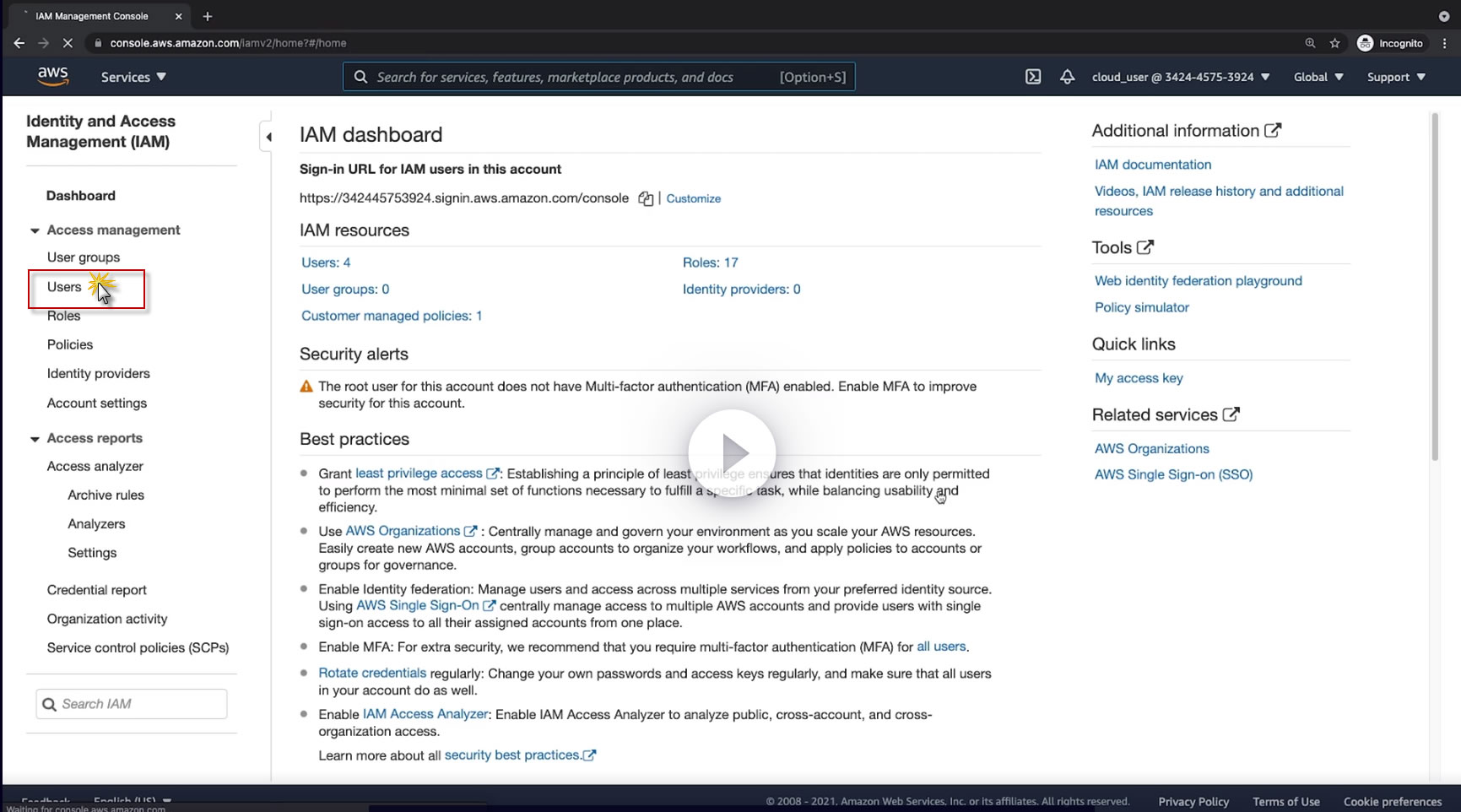1461x812 pixels.
Task: Click the browser forward arrow
Action: tap(43, 43)
